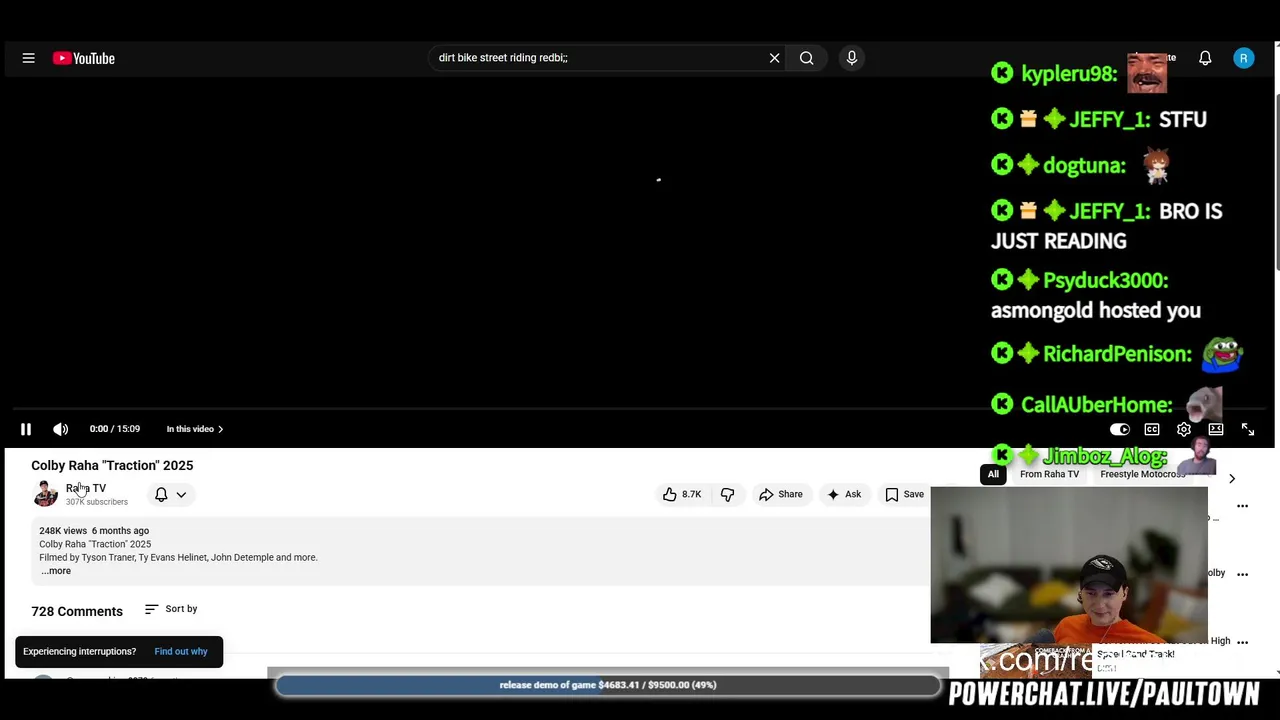Screen dimensions: 1280x720
Task: Open the account avatar menu
Action: (1243, 58)
